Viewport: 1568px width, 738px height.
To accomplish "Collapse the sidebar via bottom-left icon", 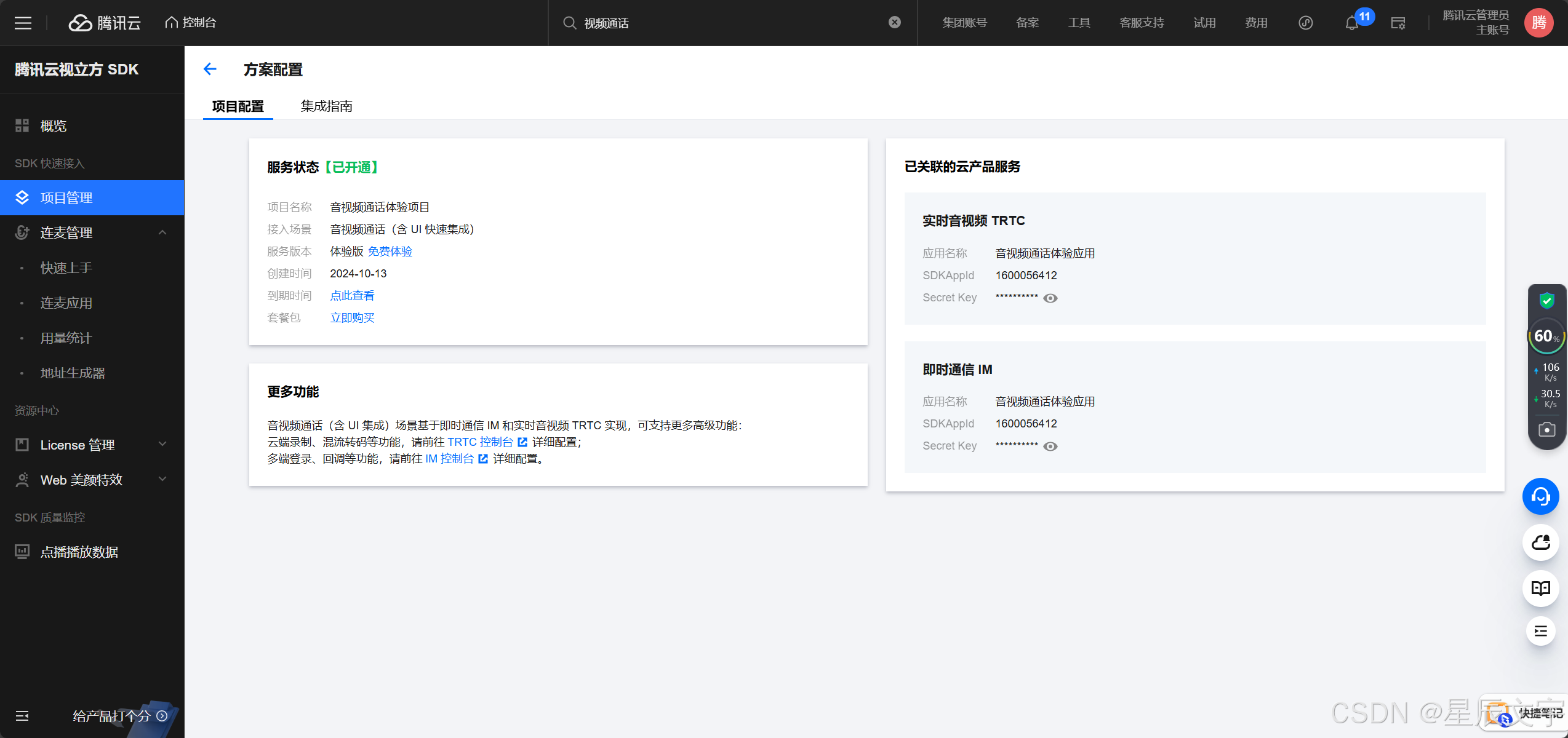I will [22, 715].
